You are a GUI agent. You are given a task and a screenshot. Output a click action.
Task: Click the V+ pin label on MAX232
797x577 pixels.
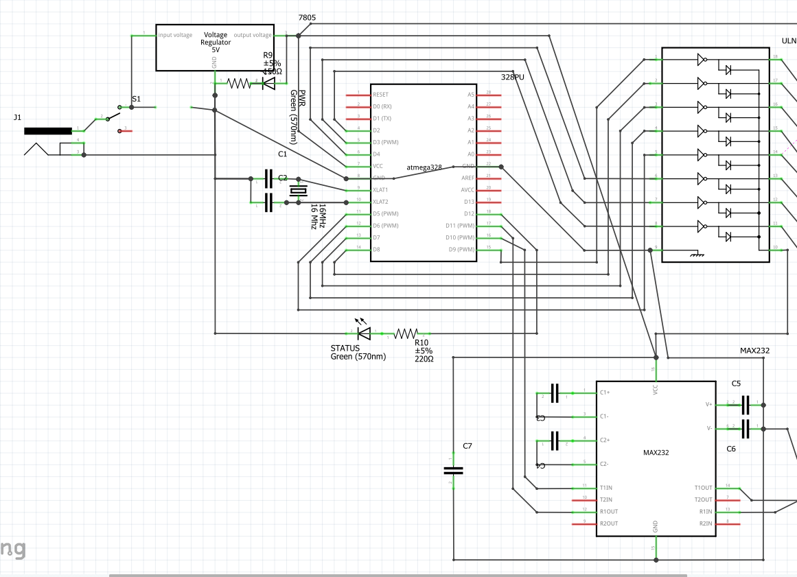click(709, 405)
